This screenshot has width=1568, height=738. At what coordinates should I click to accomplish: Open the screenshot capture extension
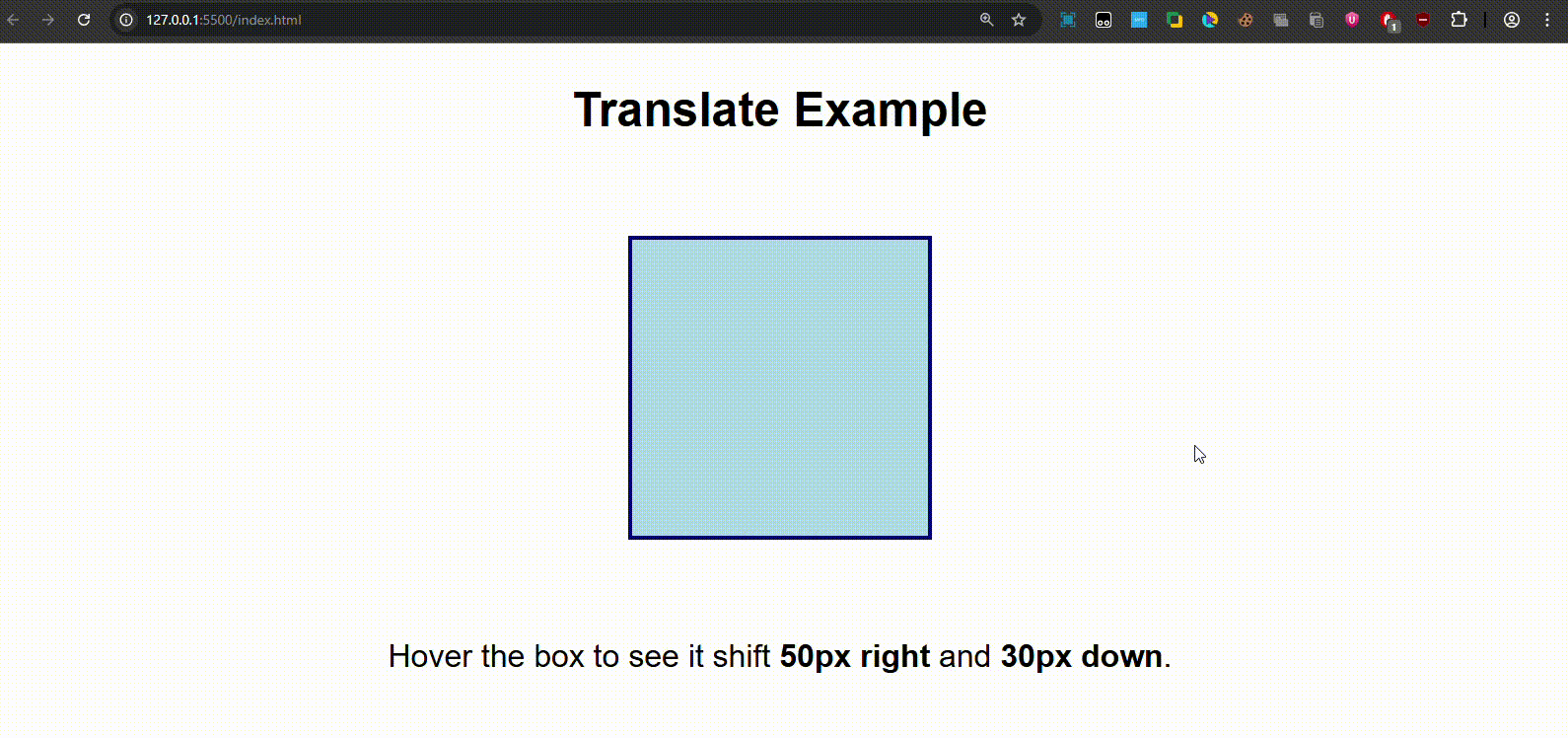1068,20
